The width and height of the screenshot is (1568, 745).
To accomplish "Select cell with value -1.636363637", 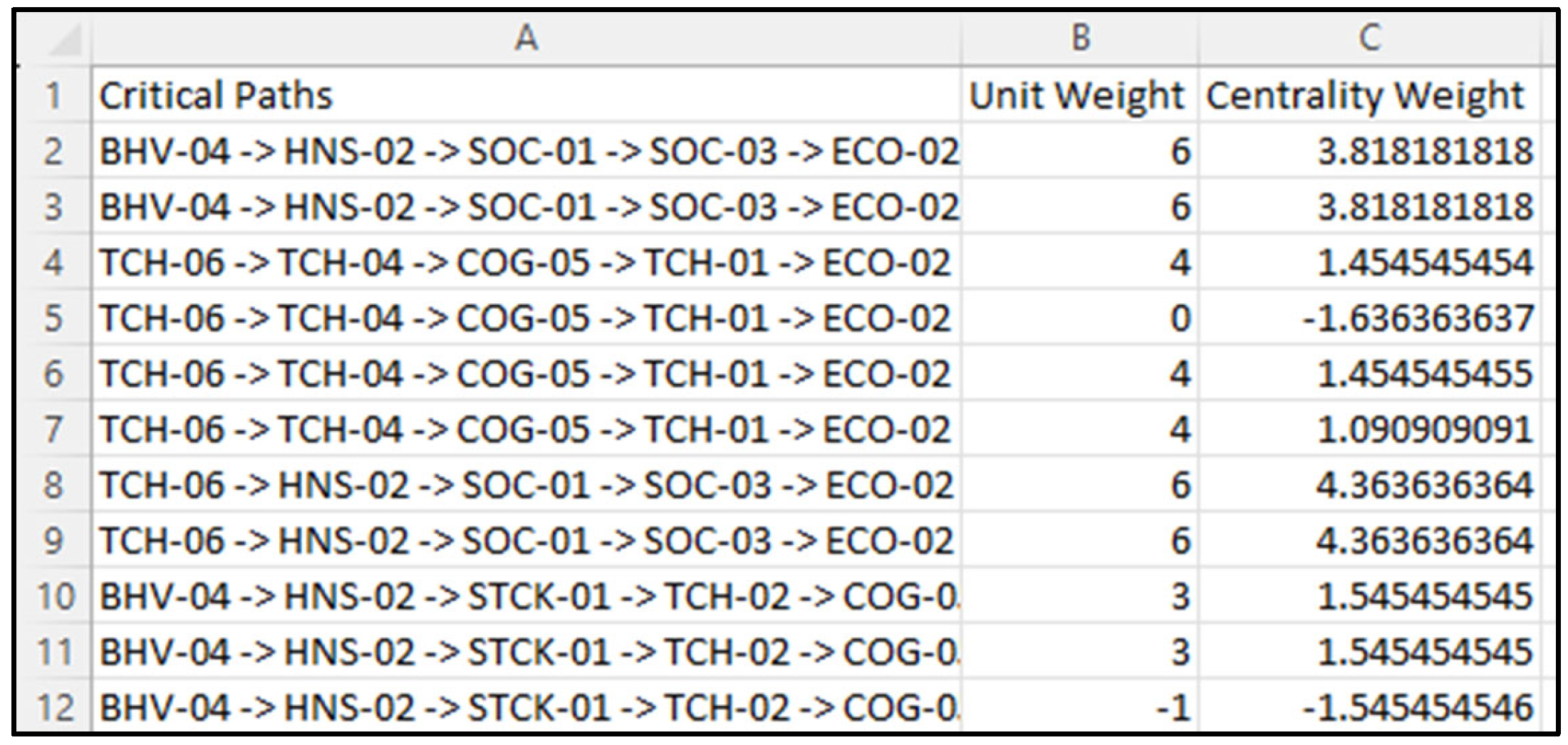I will pos(1369,318).
